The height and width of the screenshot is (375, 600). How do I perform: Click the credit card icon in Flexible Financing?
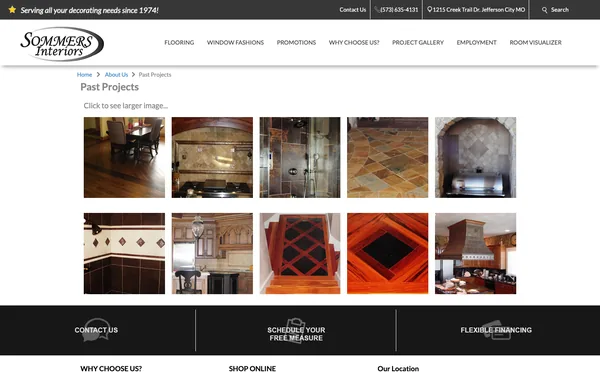[x=497, y=330]
